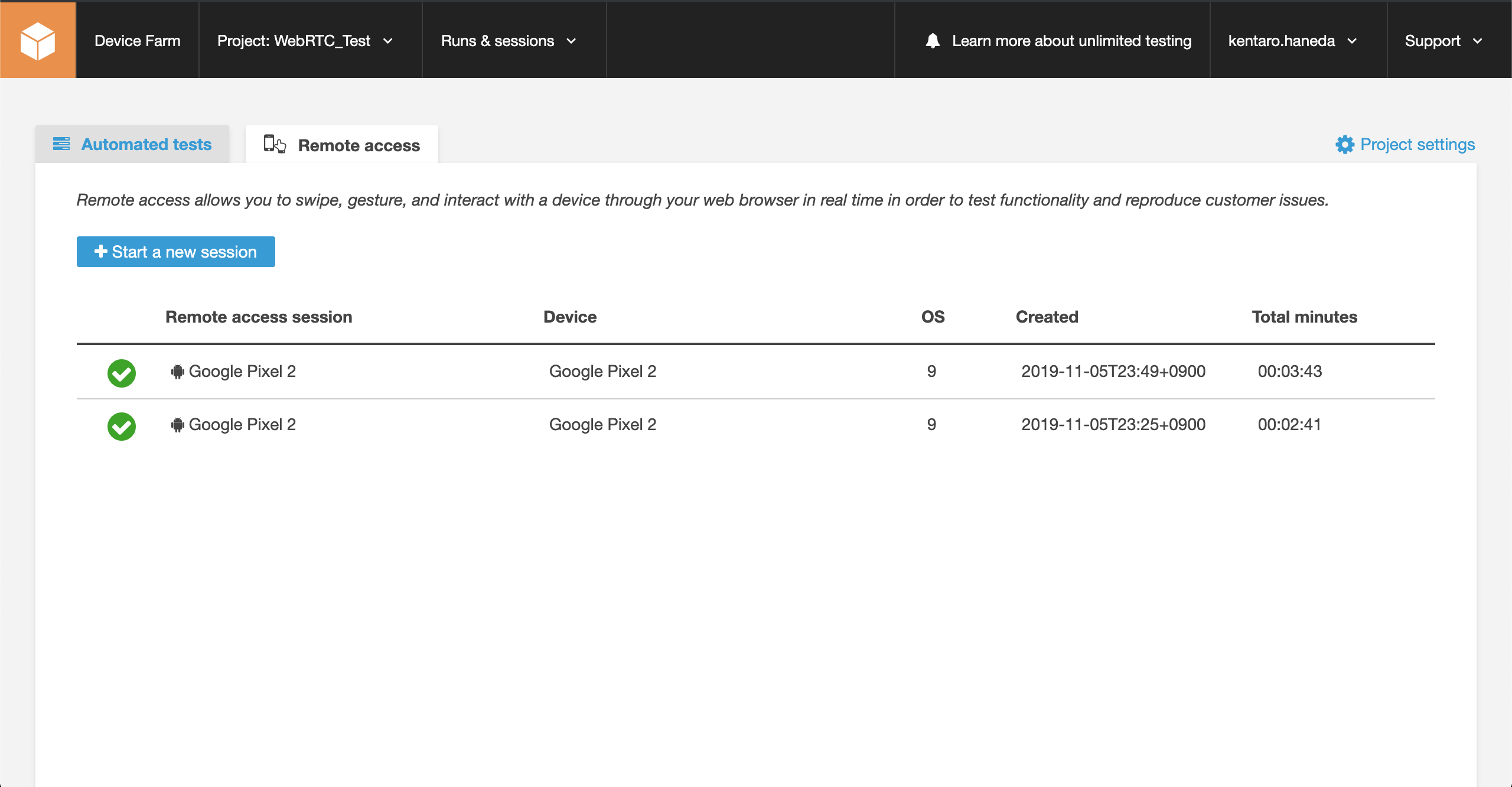Open the Device Farm home link
This screenshot has width=1512, height=787.
coord(138,41)
